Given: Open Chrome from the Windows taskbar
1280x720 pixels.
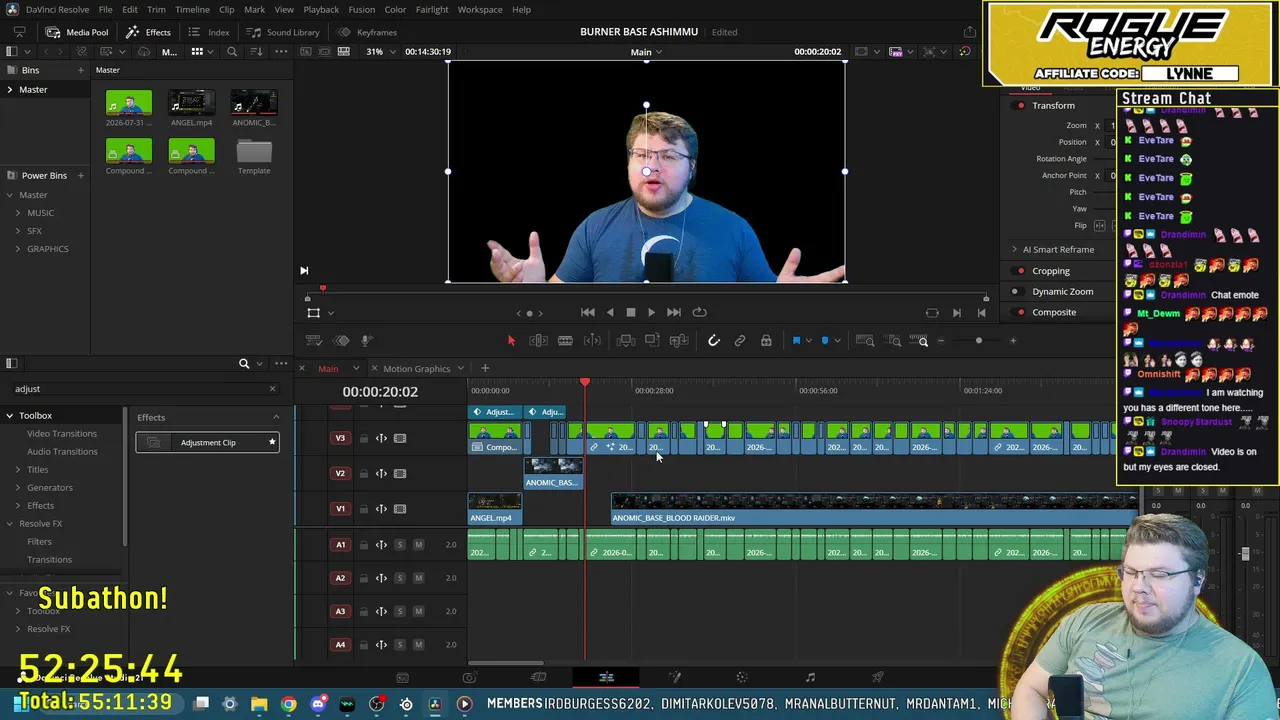Looking at the screenshot, I should tap(288, 704).
